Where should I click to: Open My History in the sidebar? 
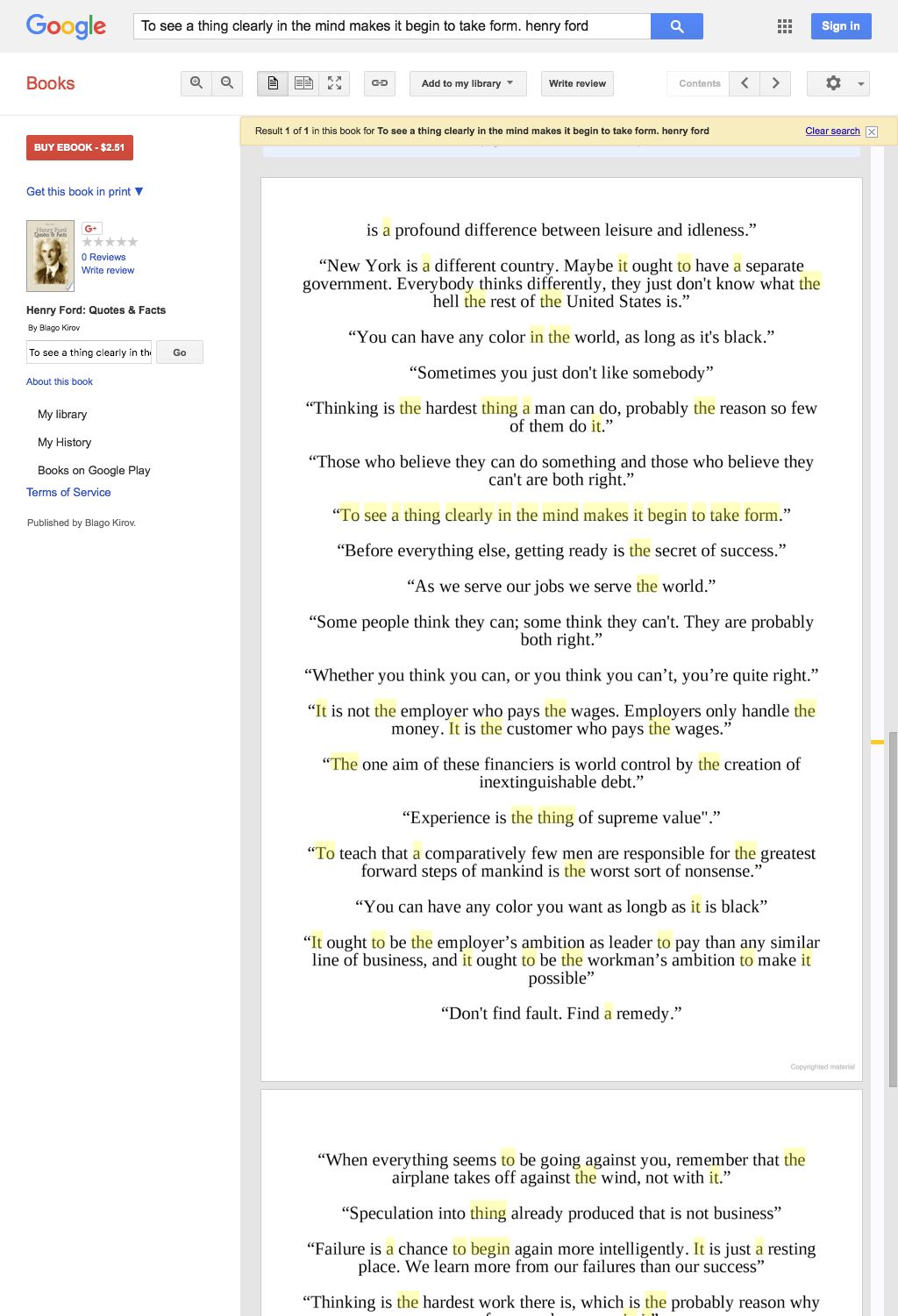[64, 442]
